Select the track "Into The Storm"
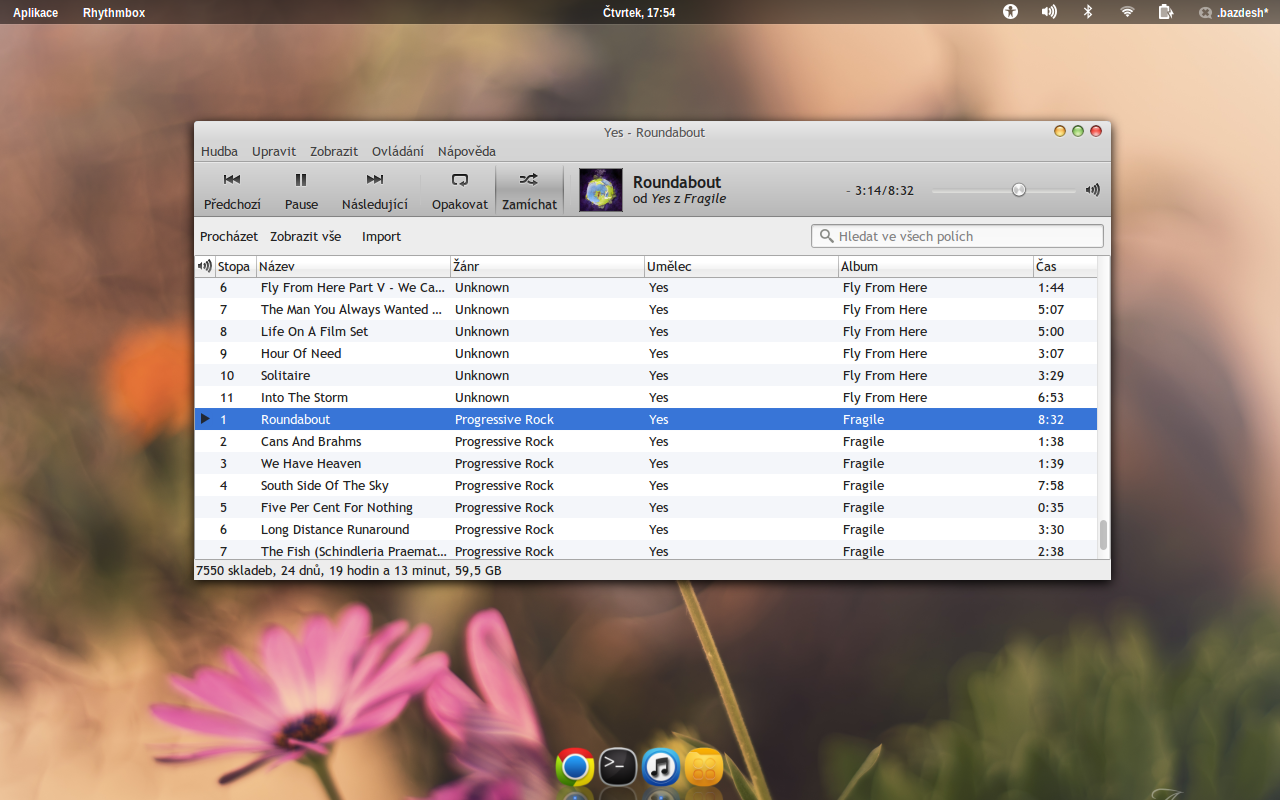 (x=646, y=398)
